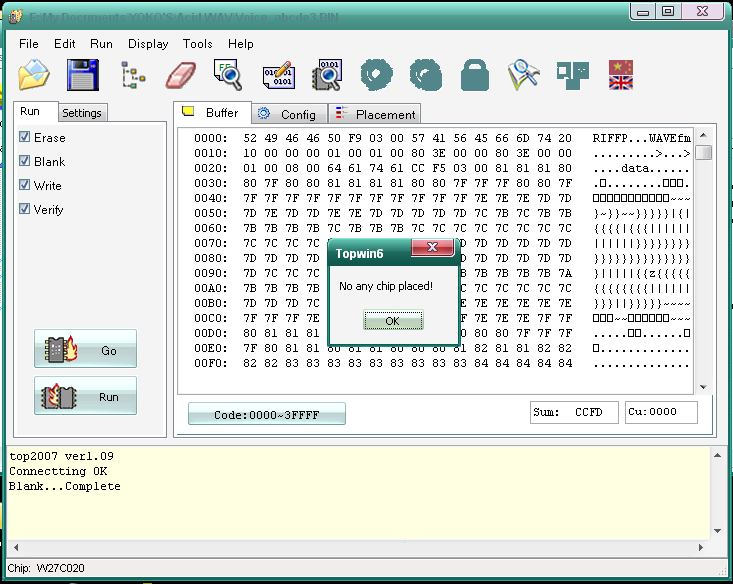This screenshot has height=584, width=733.
Task: Toggle the Write checkbox
Action: 24,185
